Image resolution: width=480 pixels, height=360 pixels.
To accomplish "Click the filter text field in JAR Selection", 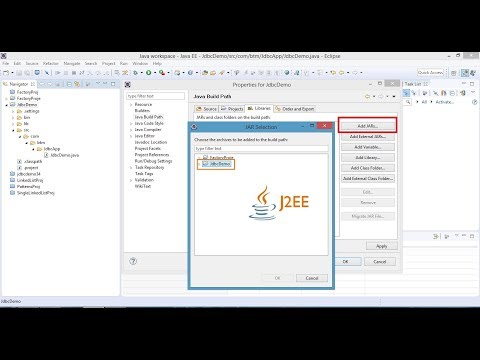I will coord(261,148).
